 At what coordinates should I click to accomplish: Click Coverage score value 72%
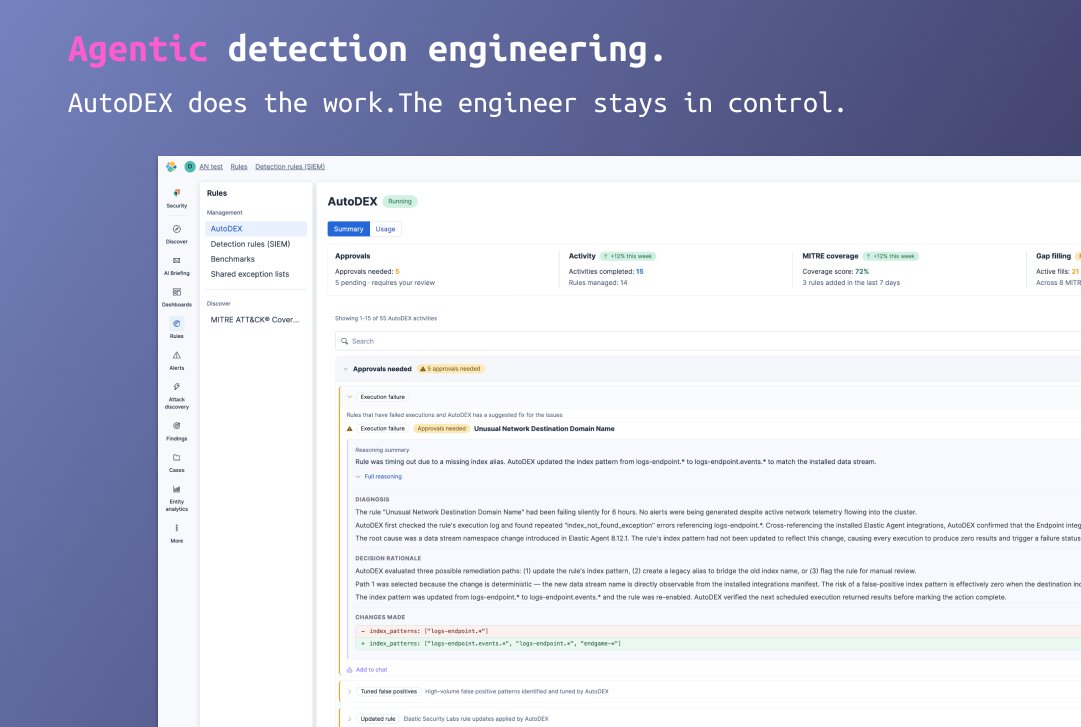click(x=862, y=272)
